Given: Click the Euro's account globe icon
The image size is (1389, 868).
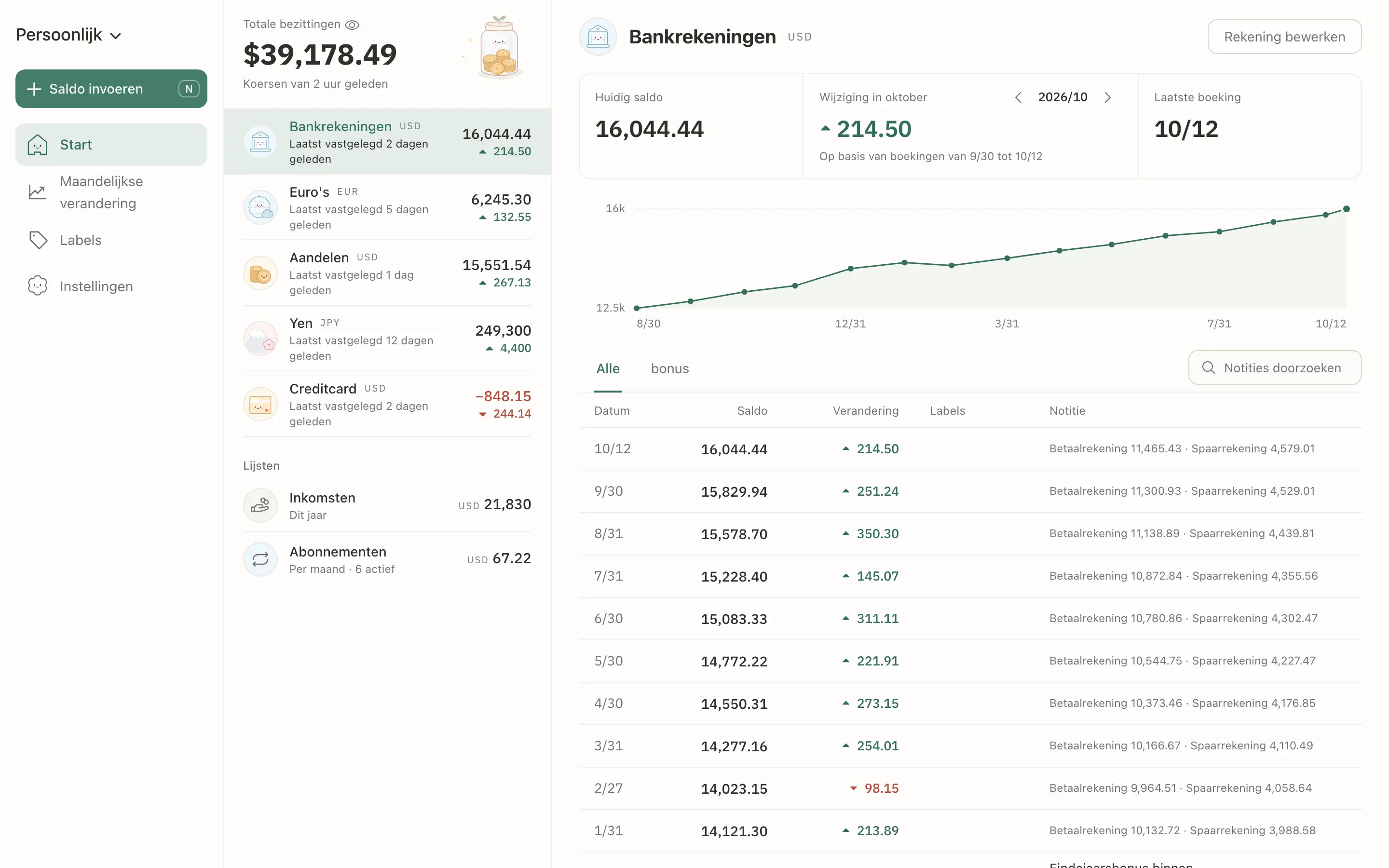Looking at the screenshot, I should 260,207.
